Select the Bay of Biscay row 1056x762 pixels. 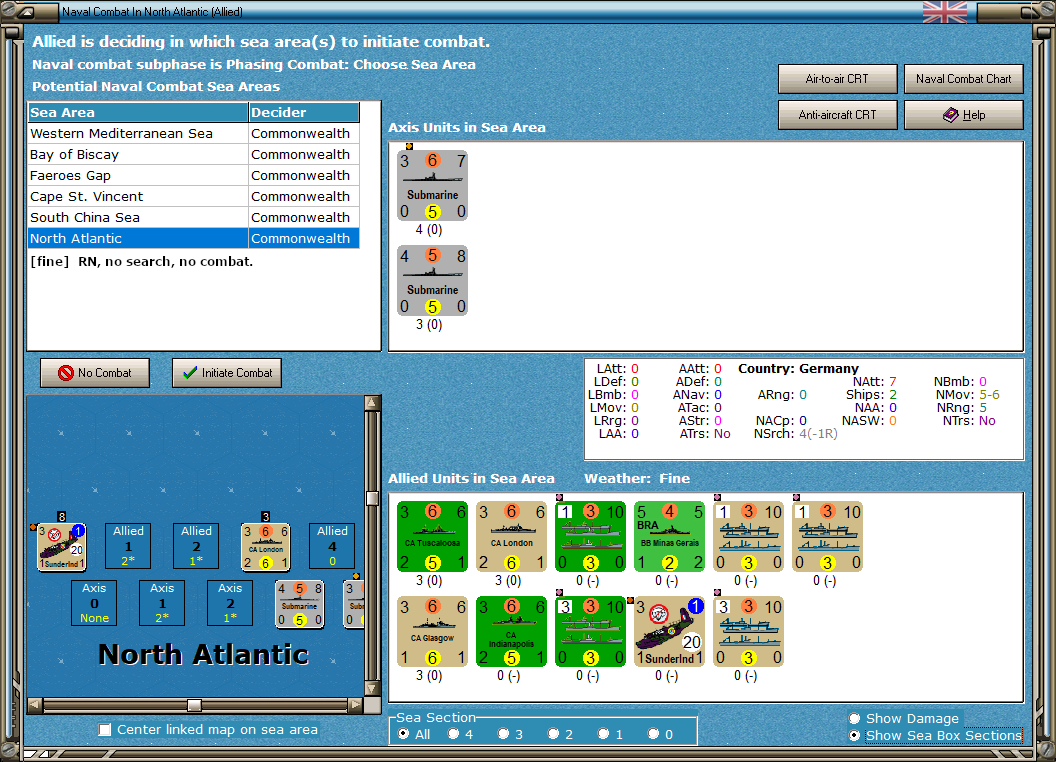(x=194, y=154)
